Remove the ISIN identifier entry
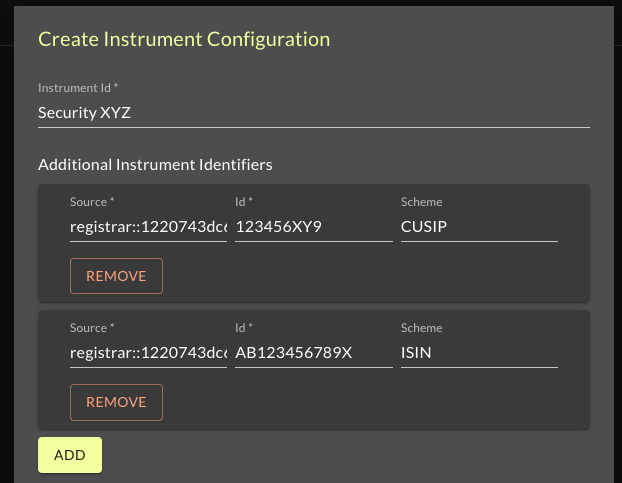This screenshot has height=483, width=622. pos(116,402)
